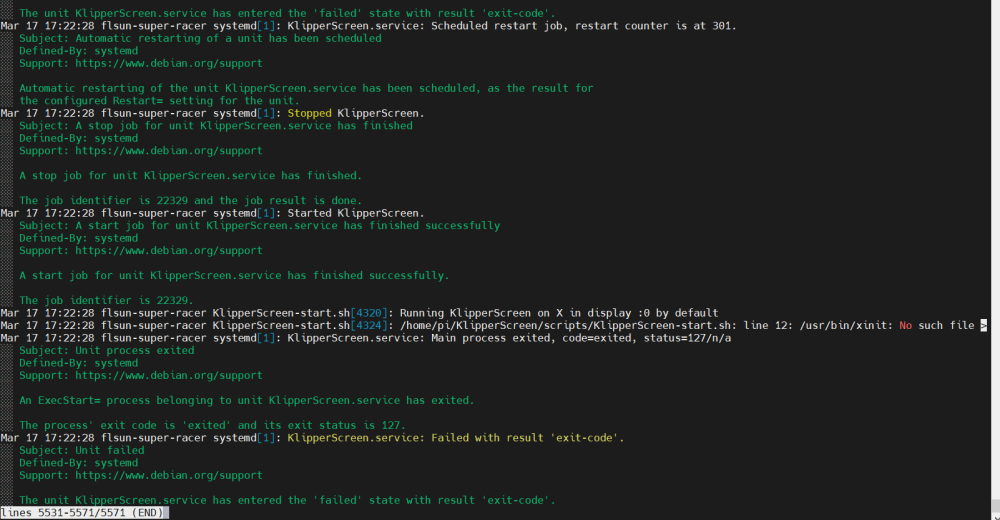Select the 'Subject: Unit failed' line
This screenshot has width=1000, height=520.
point(82,450)
